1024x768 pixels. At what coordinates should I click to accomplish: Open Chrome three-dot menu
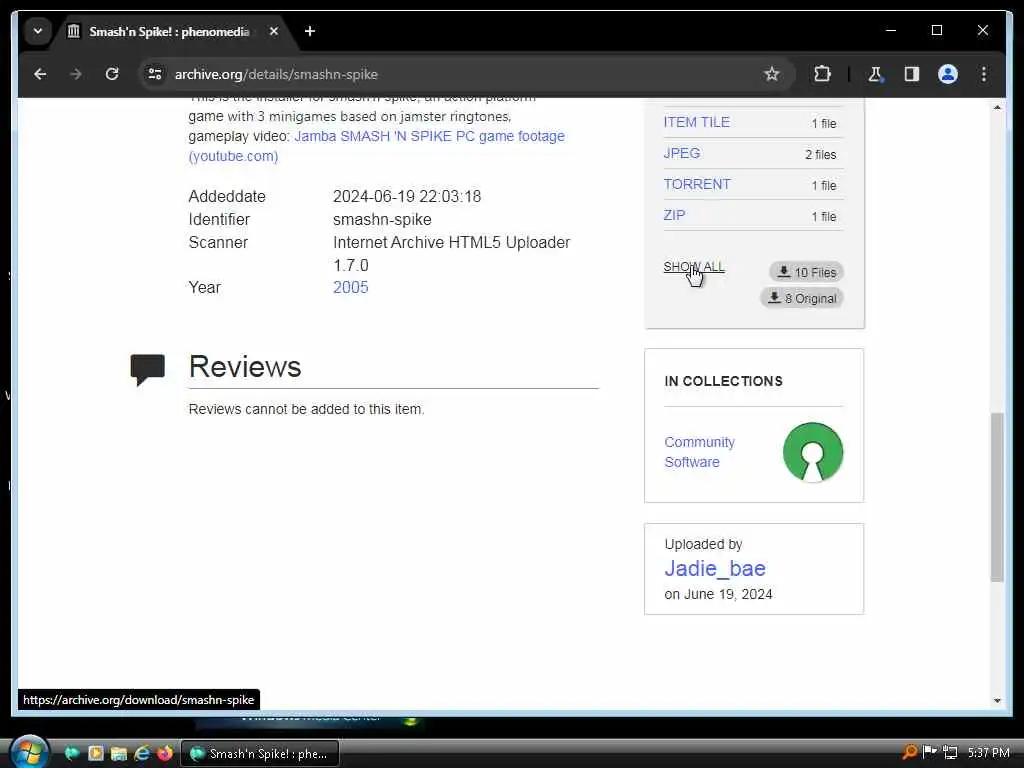point(984,74)
